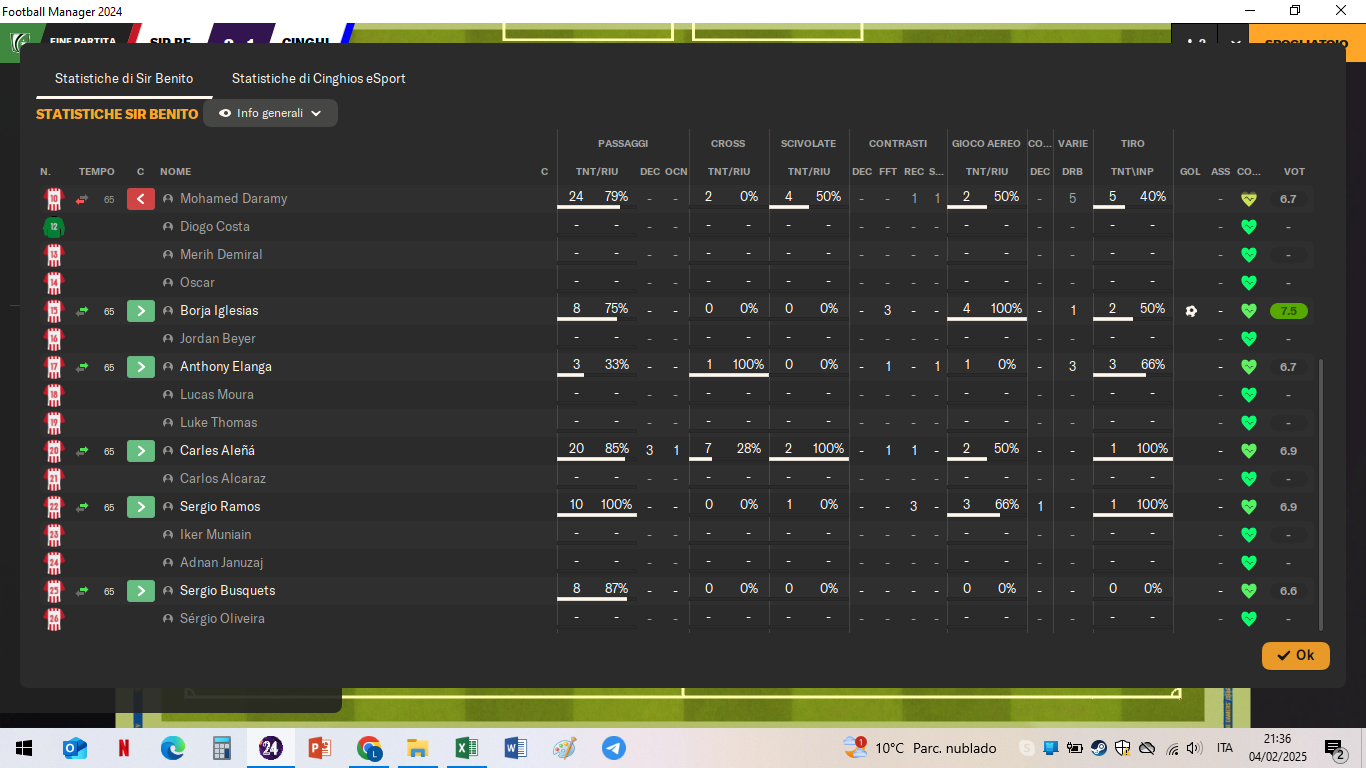Click Iker Muniain's name row
This screenshot has width=1366, height=768.
coord(216,535)
